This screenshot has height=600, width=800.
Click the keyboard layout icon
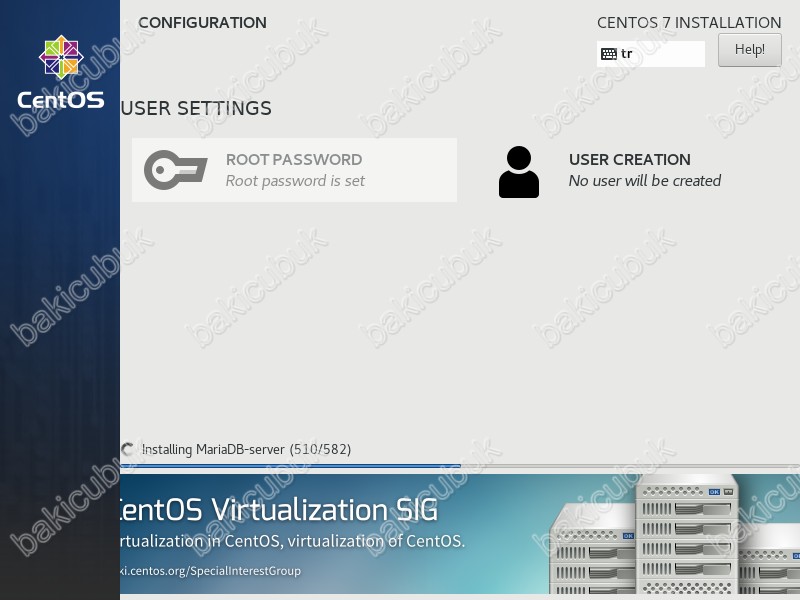[609, 54]
